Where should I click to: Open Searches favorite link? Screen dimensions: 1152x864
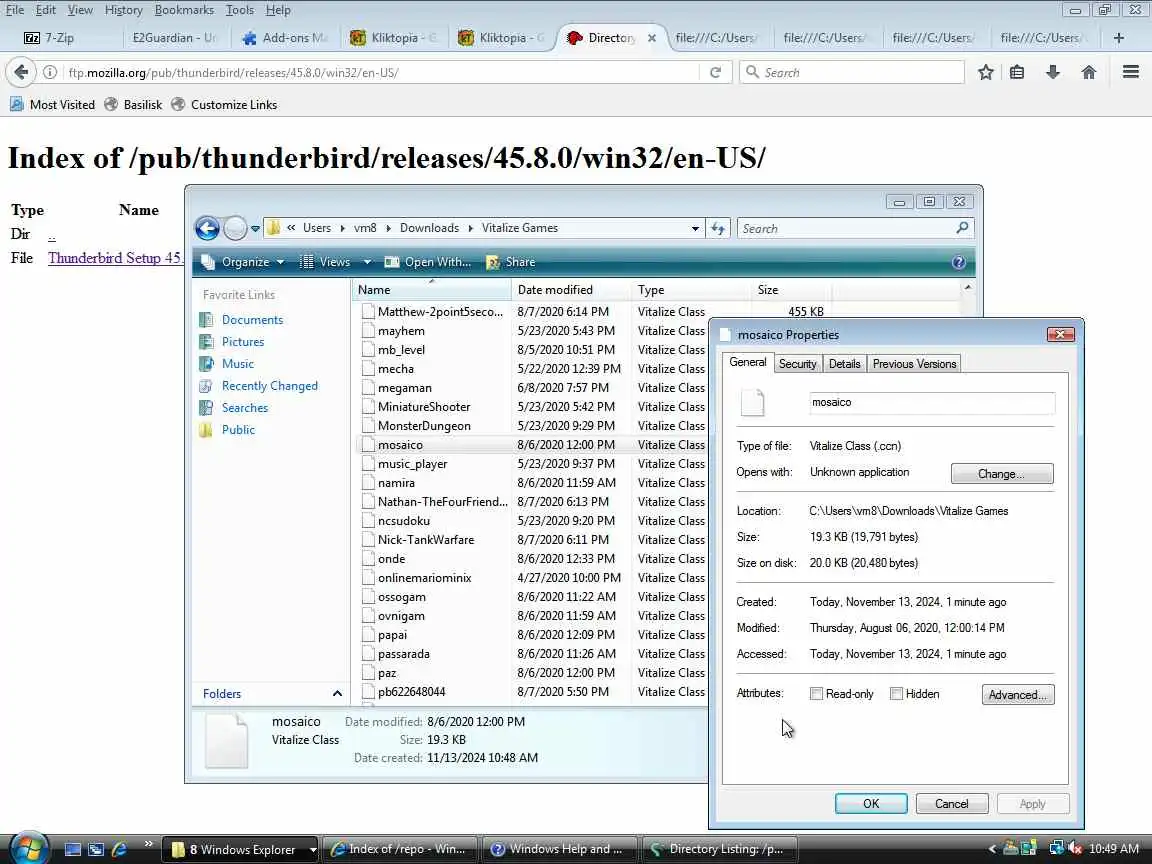245,408
